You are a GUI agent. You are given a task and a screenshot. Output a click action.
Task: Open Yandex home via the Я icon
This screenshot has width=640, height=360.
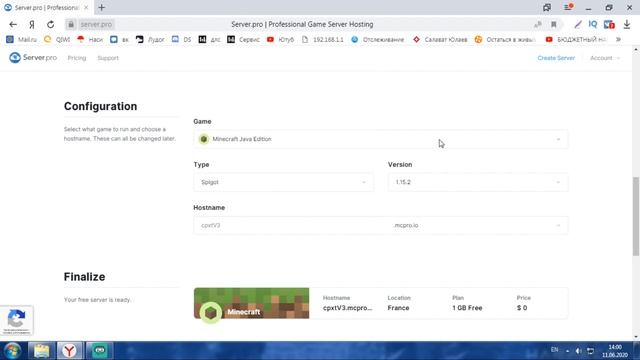(32, 24)
